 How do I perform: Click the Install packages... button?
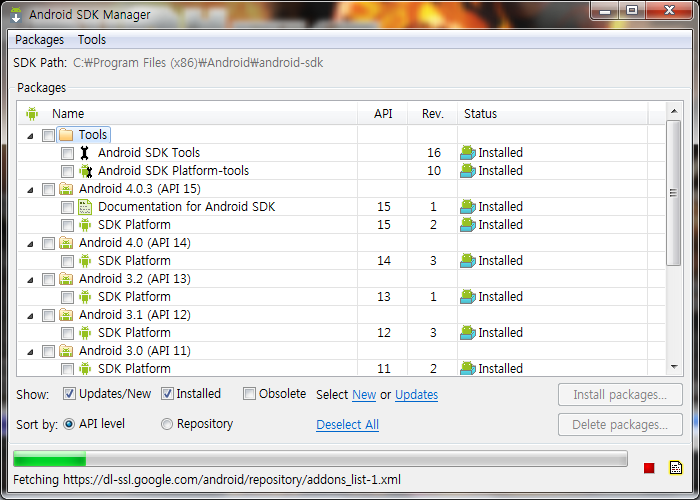coord(620,395)
